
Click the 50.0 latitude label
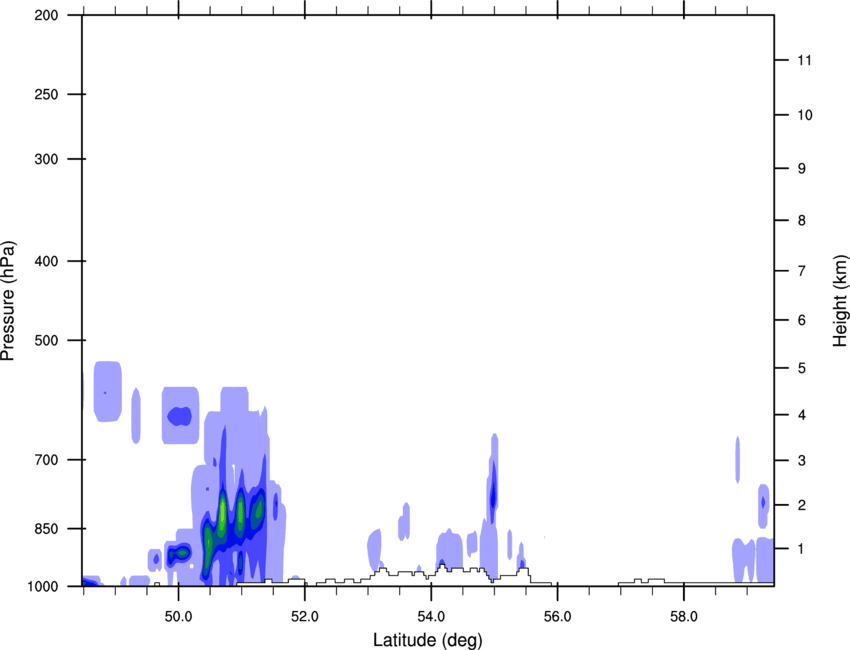pos(179,617)
